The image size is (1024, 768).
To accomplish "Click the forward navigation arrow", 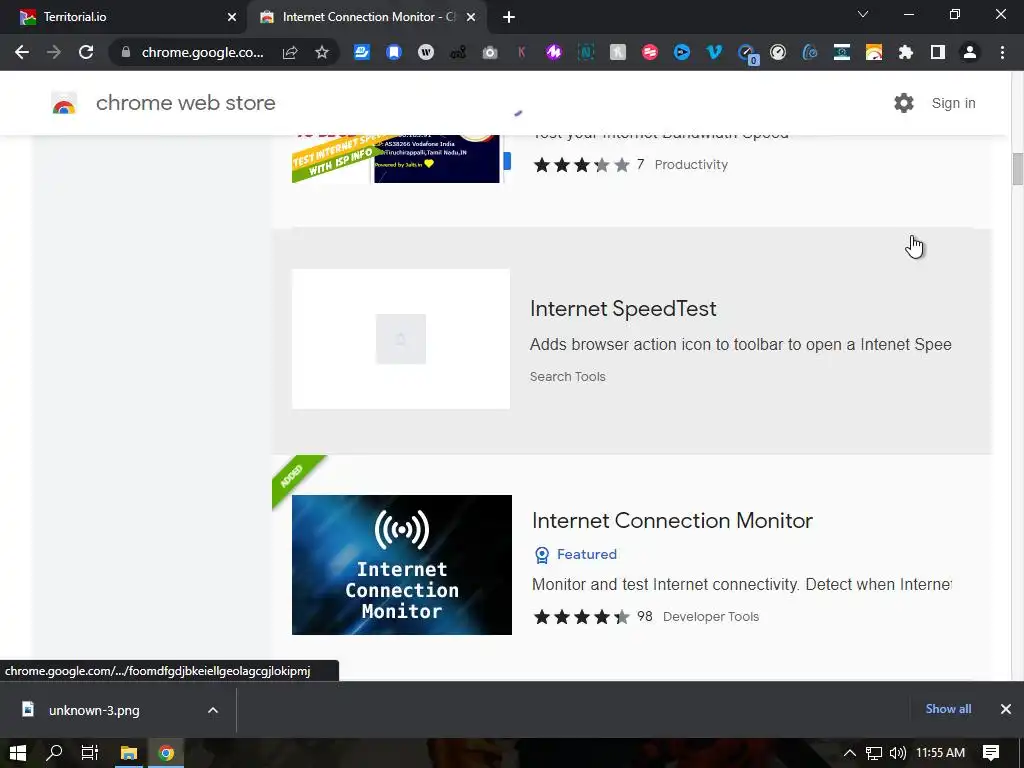I will tap(54, 52).
